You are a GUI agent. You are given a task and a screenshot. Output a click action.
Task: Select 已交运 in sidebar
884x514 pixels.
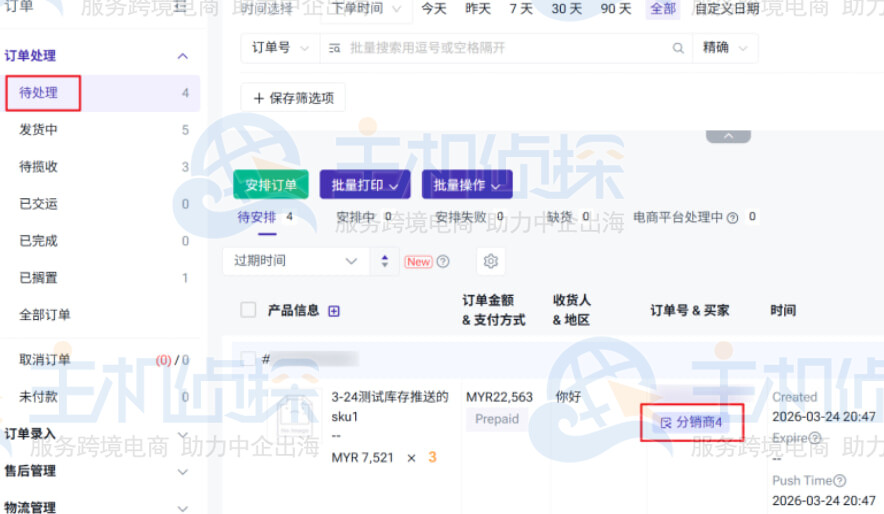[101, 204]
